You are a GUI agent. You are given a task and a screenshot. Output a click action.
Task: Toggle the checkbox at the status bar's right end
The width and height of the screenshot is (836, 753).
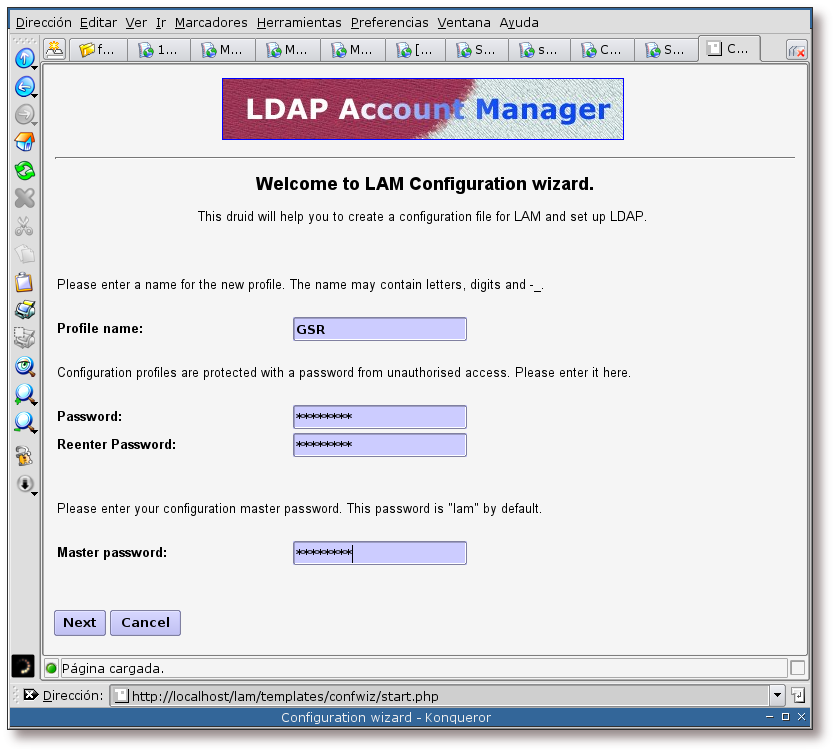tap(797, 668)
